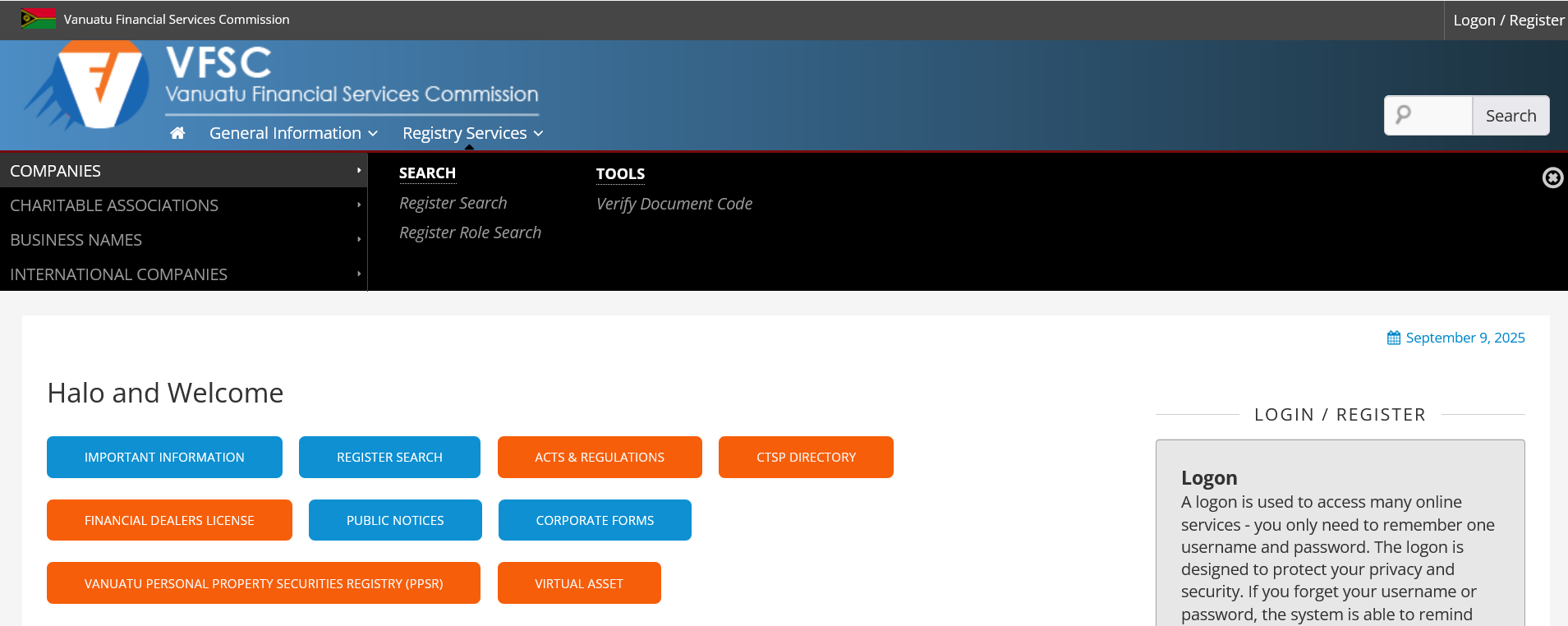Image resolution: width=1568 pixels, height=626 pixels.
Task: Click the TOOLS heading in mega menu
Action: pos(620,174)
